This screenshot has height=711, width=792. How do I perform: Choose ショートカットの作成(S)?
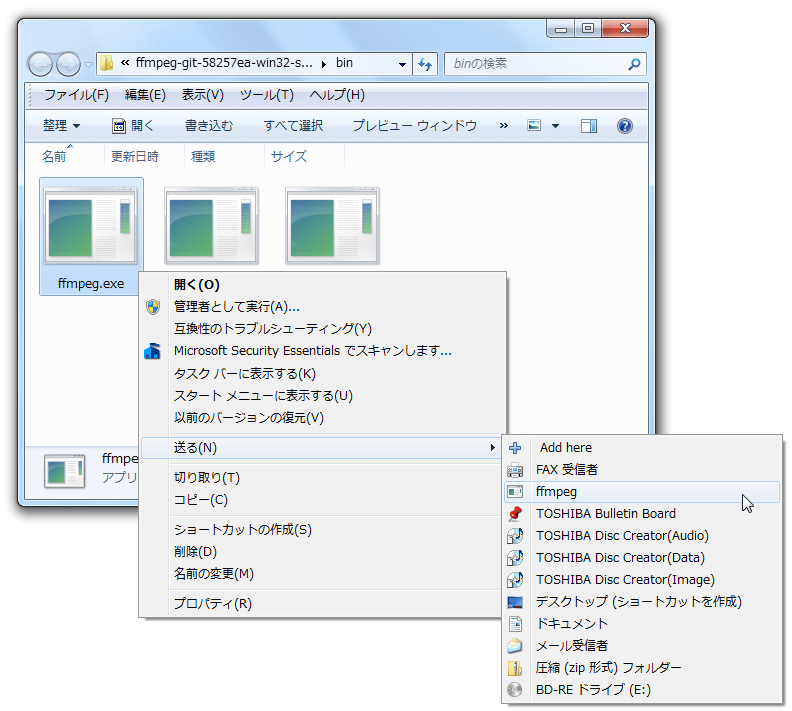coord(323,530)
